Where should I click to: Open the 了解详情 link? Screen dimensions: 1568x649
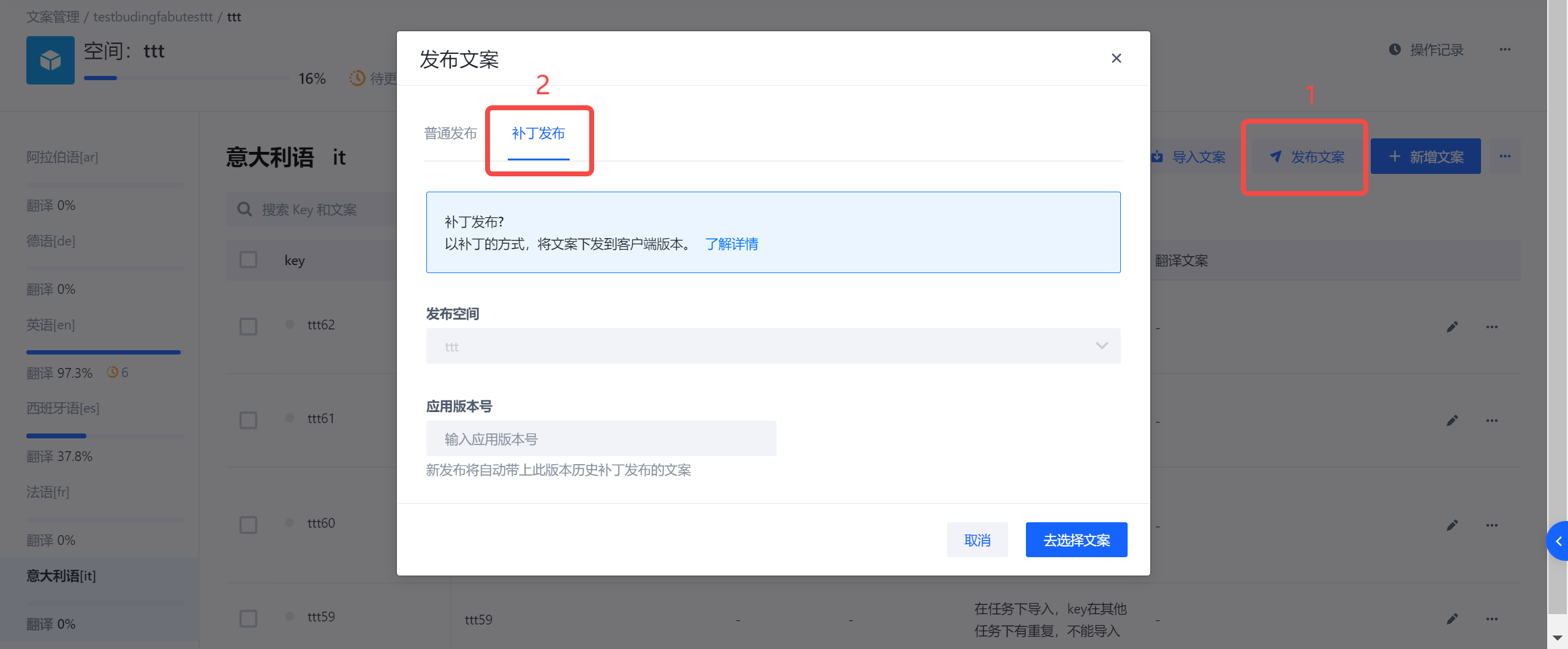tap(731, 244)
